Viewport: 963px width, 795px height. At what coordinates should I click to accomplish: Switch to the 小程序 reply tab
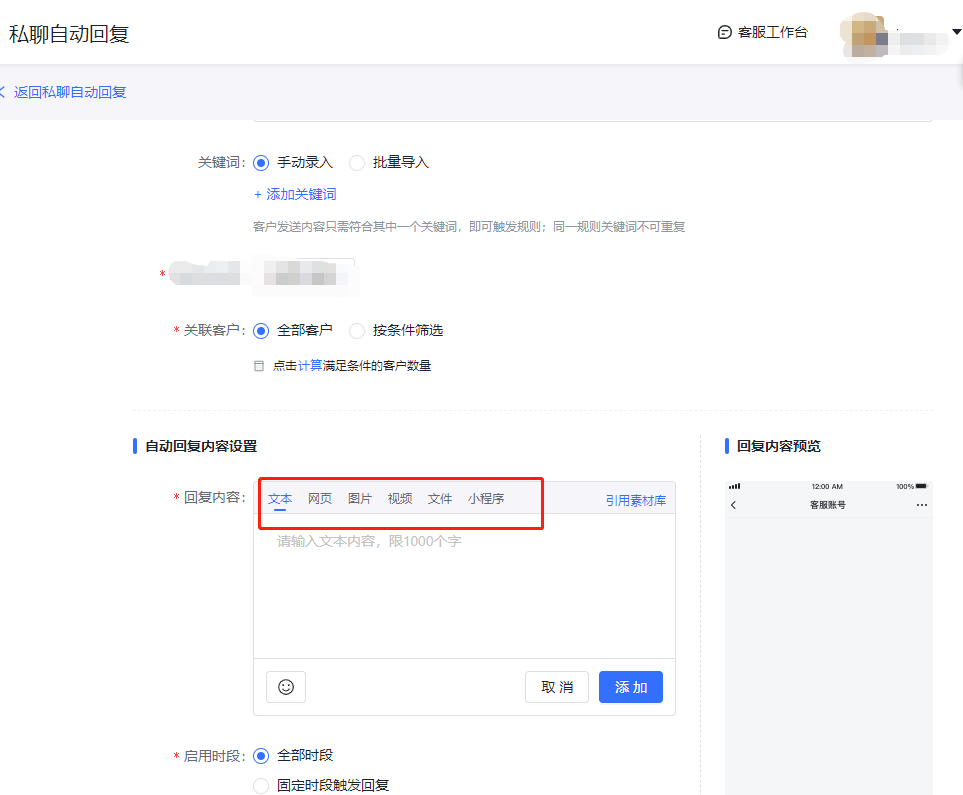pyautogui.click(x=486, y=498)
